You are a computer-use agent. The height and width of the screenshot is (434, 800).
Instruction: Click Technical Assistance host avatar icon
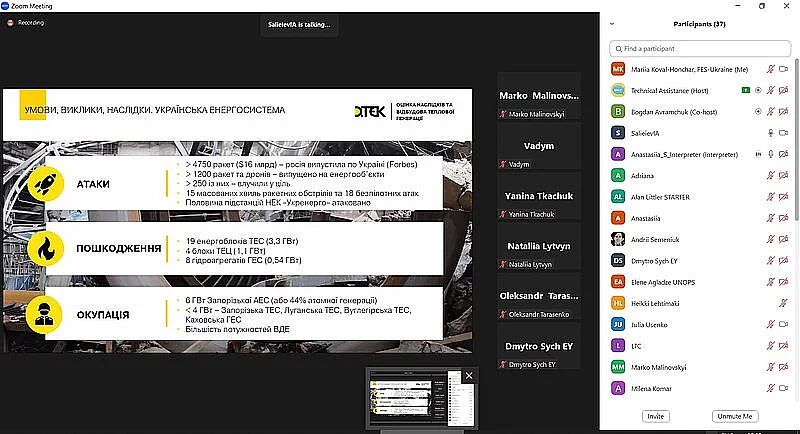coord(618,90)
